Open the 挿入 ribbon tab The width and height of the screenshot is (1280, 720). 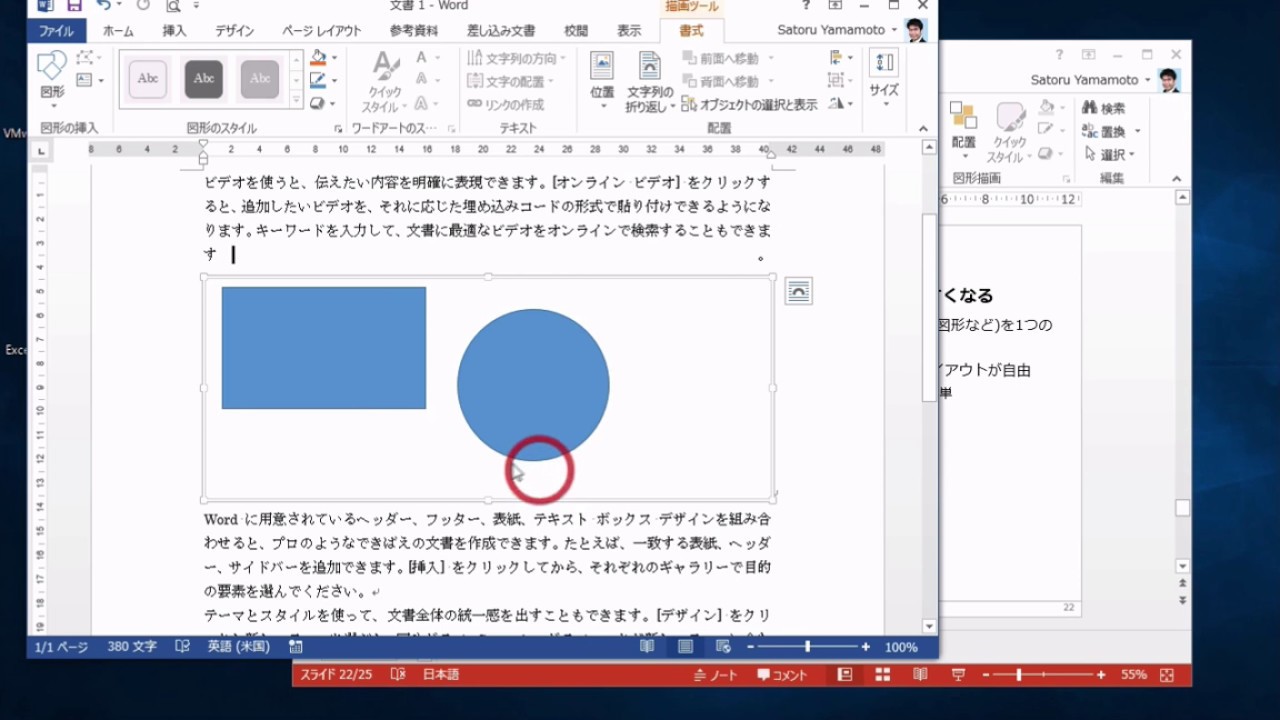(174, 31)
